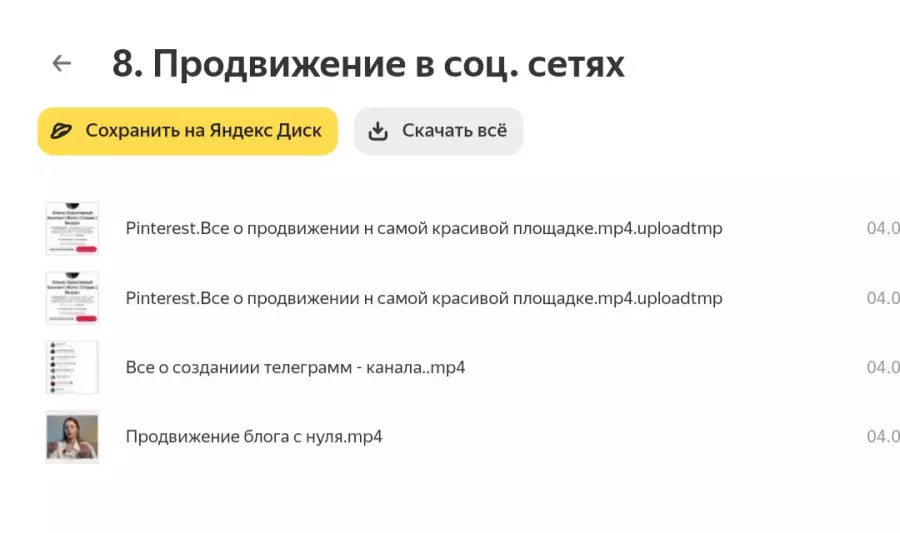This screenshot has width=900, height=533.
Task: Go back using the left arrow
Action: [62, 63]
